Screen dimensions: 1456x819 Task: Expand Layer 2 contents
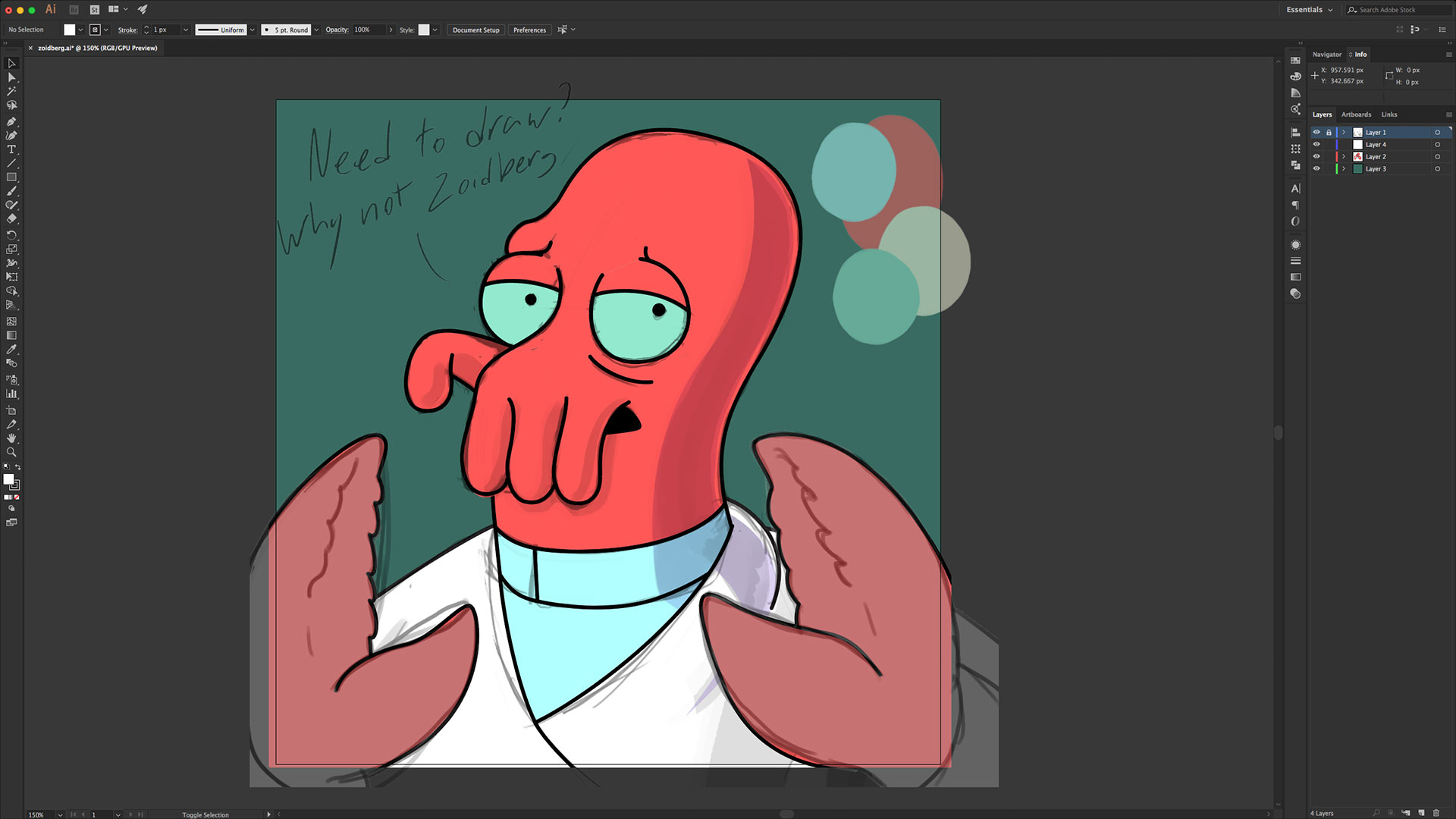[1344, 157]
